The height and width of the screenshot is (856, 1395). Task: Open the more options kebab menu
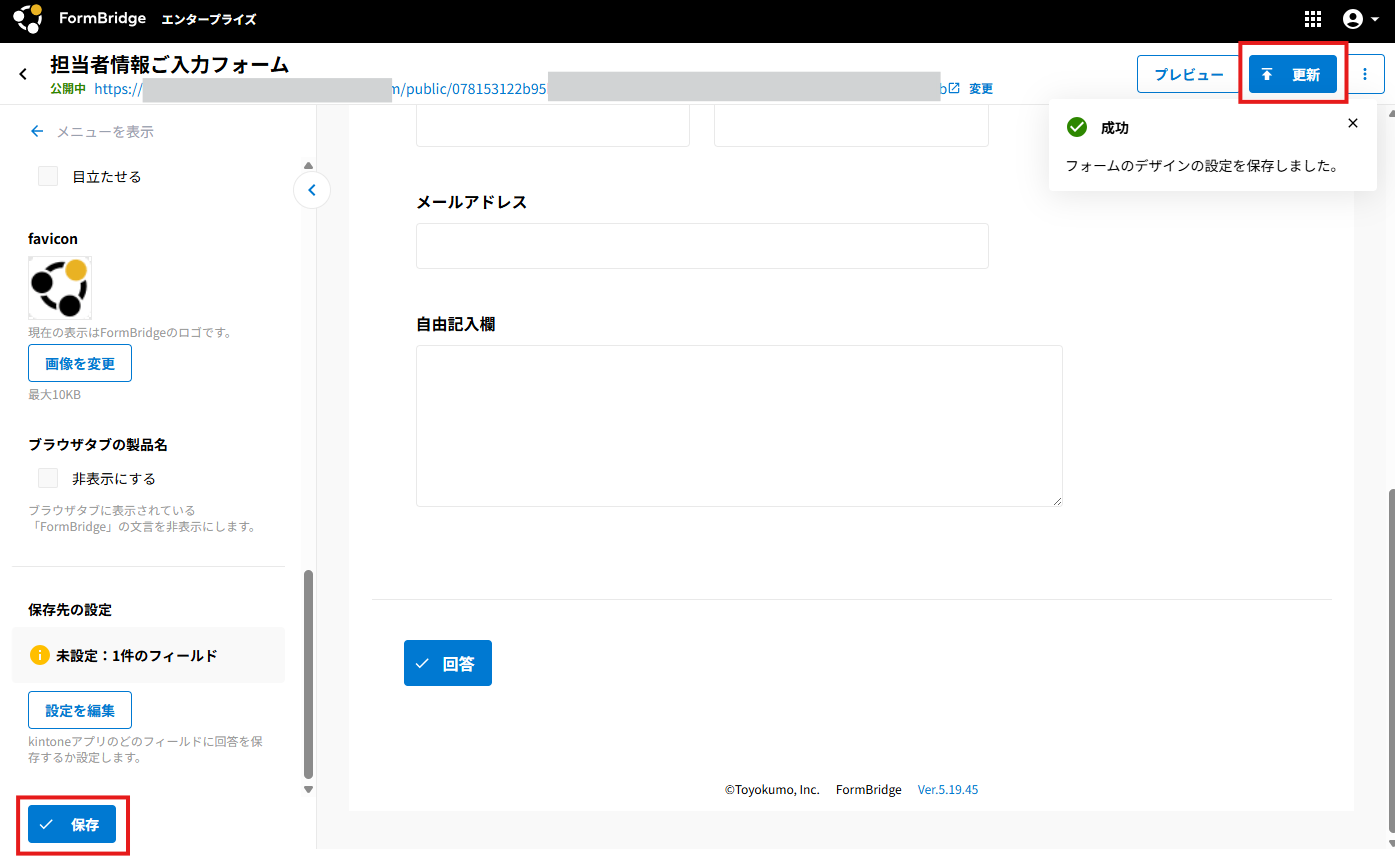coord(1366,75)
